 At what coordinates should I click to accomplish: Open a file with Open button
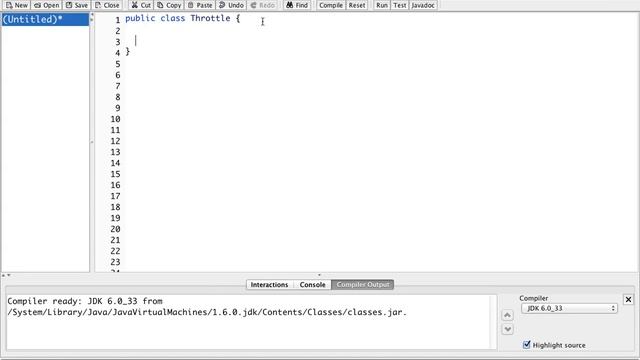[47, 5]
